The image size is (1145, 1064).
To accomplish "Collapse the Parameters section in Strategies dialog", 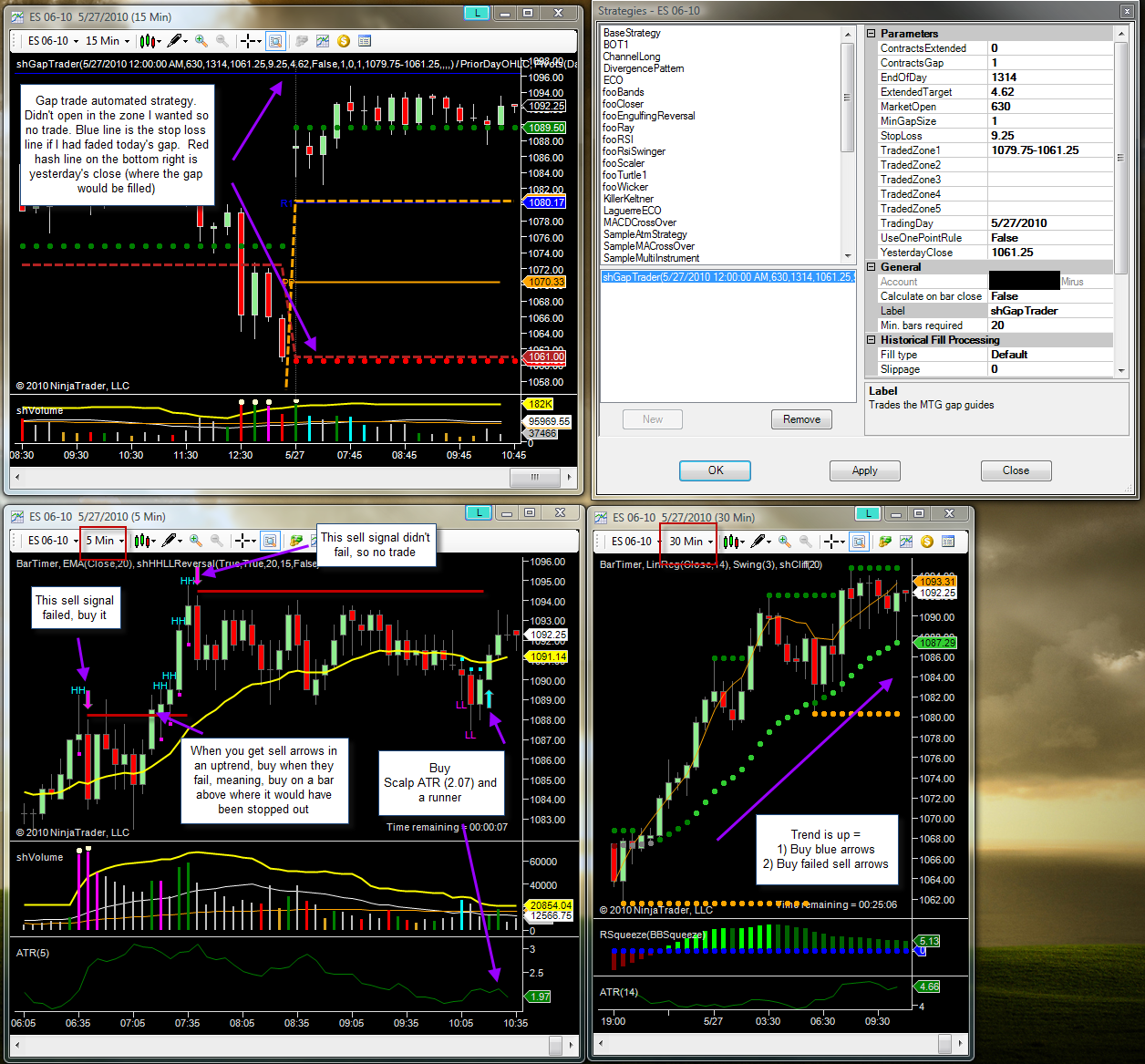I will [x=871, y=34].
